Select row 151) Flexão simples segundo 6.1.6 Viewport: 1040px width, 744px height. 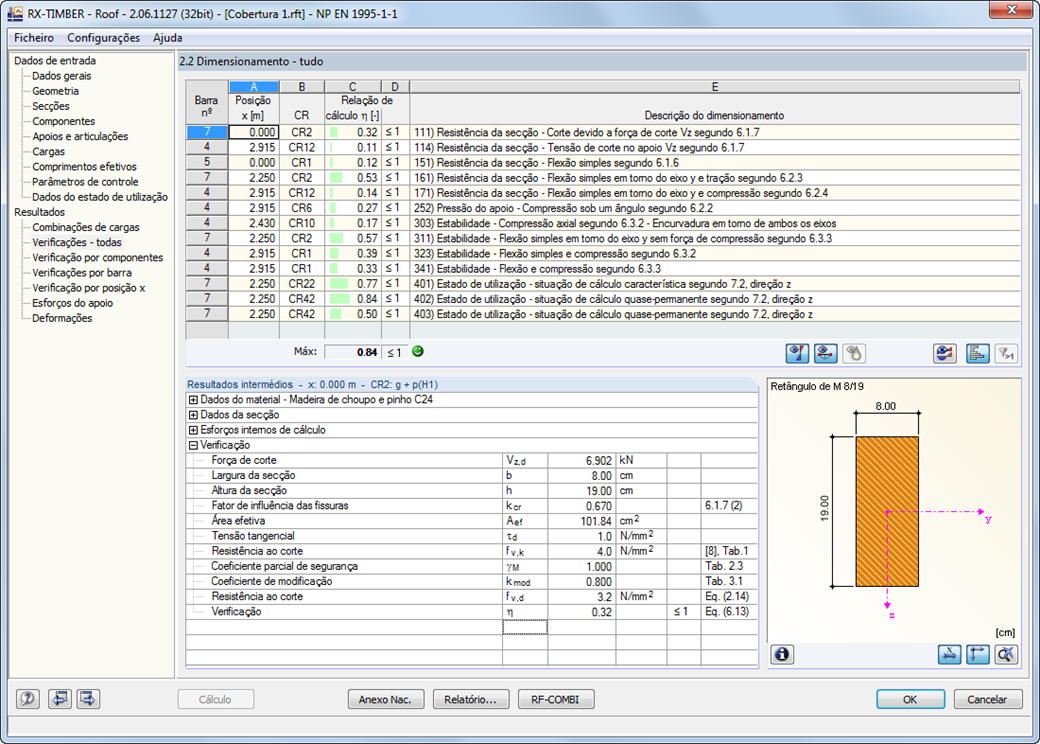603,162
